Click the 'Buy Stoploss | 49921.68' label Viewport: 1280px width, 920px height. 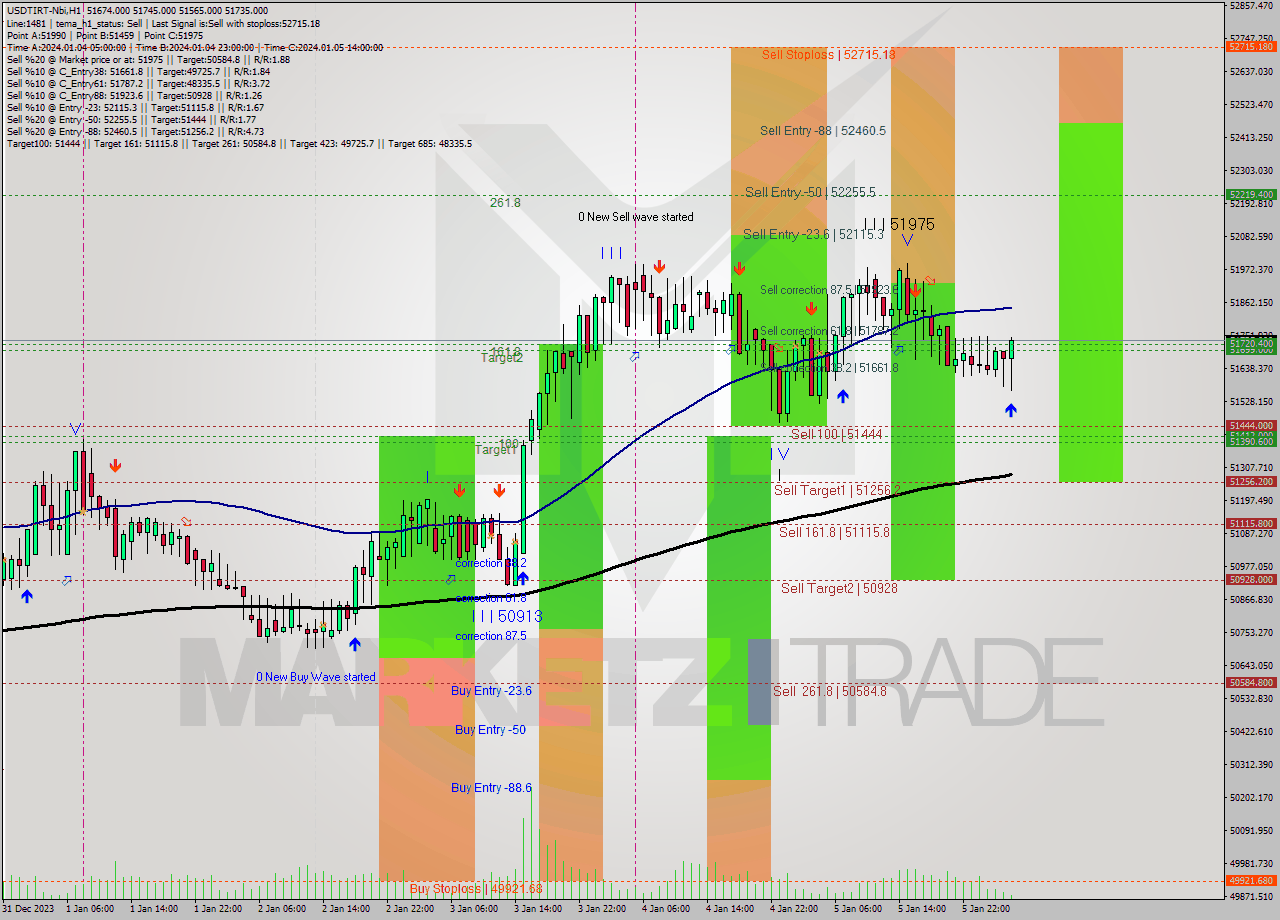click(x=476, y=888)
